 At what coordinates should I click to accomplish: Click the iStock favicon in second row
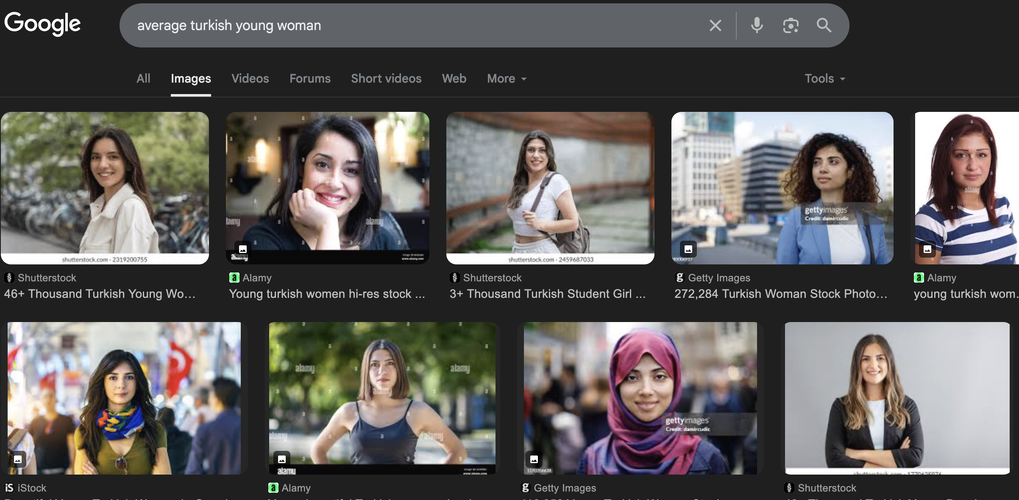tap(9, 488)
